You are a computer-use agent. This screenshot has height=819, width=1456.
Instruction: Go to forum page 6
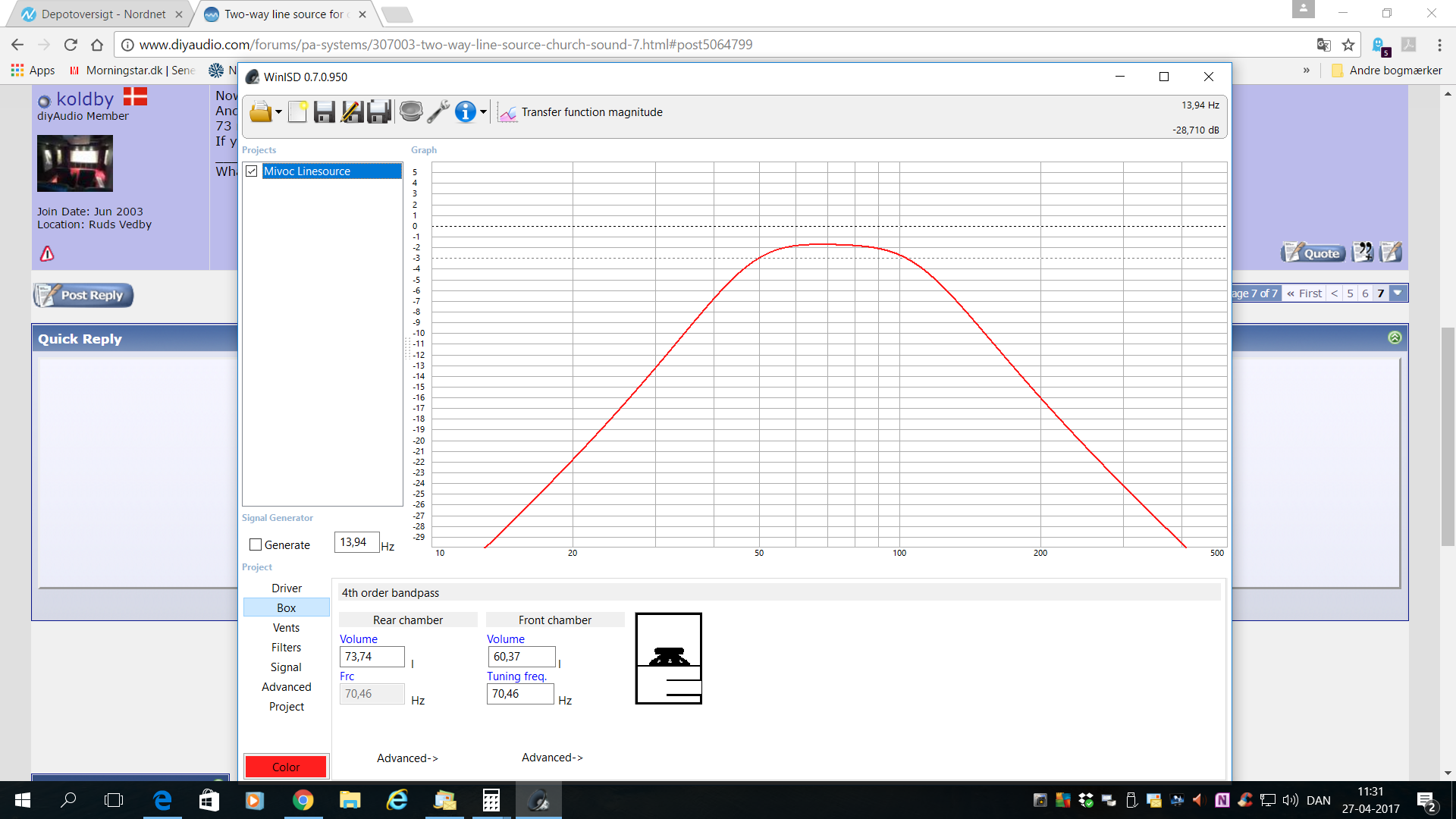pyautogui.click(x=1365, y=293)
